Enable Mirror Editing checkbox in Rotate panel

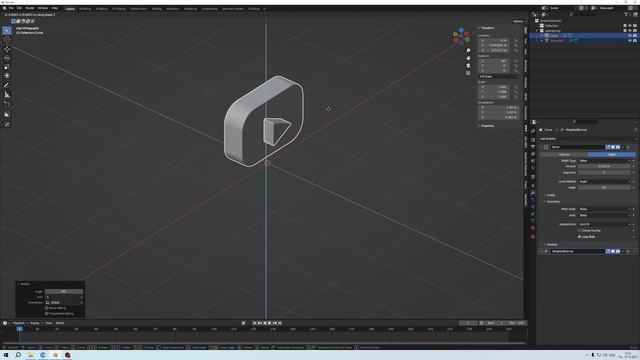(47, 308)
